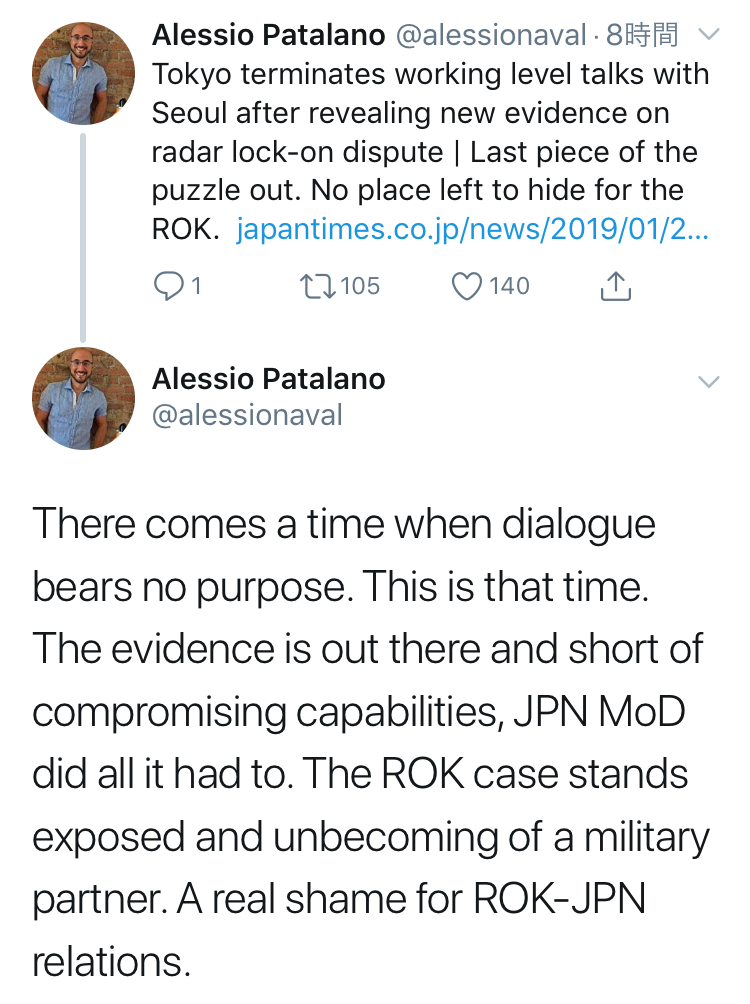
Task: Tap the 140 likes count
Action: (x=509, y=286)
